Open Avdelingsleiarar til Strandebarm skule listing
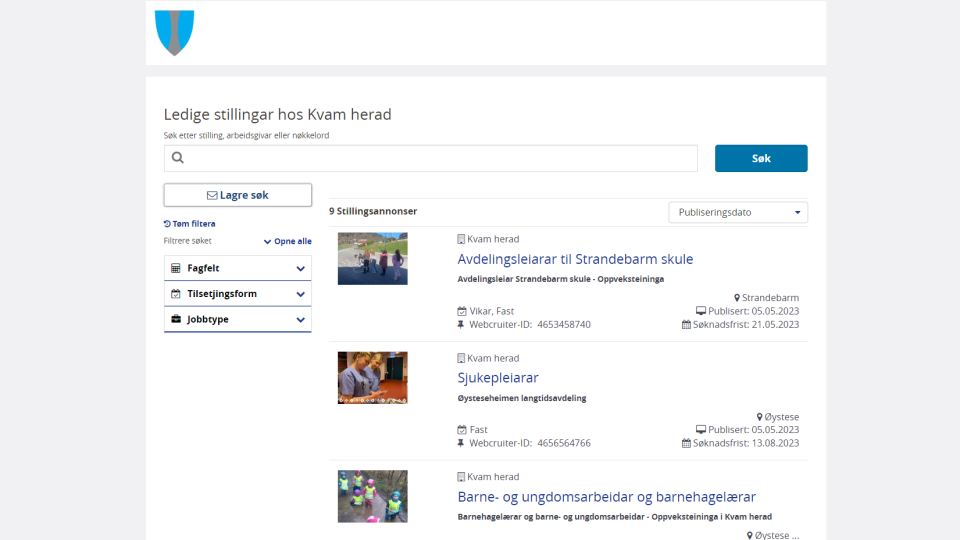The width and height of the screenshot is (960, 540). point(575,259)
